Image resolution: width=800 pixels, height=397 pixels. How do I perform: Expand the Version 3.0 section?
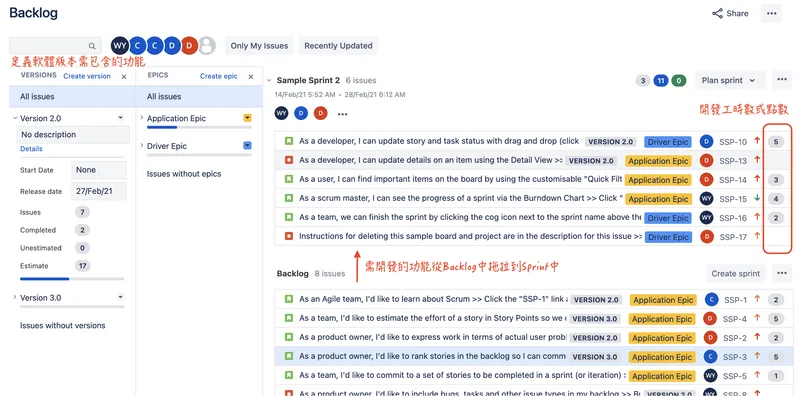click(15, 297)
